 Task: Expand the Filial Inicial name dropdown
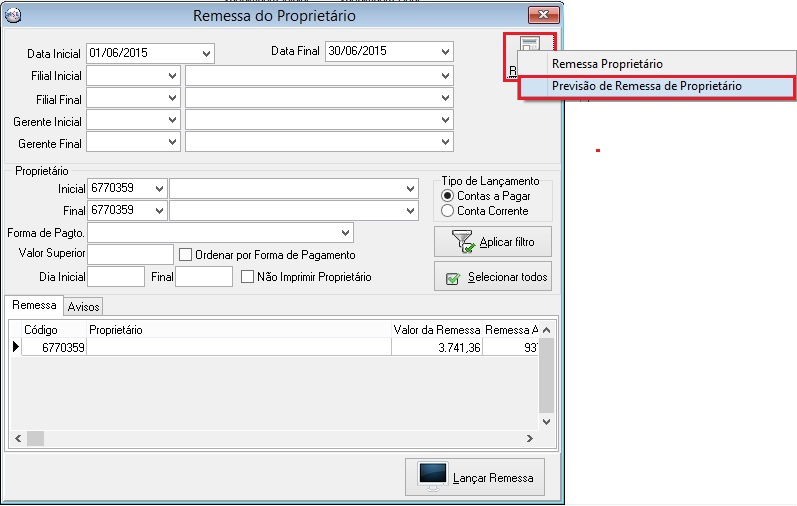[445, 76]
